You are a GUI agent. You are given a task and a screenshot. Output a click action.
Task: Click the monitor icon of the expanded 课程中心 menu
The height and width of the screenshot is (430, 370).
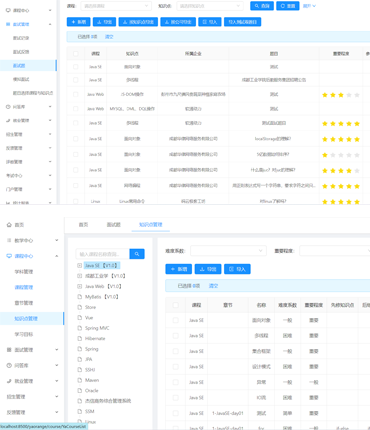pos(9,256)
